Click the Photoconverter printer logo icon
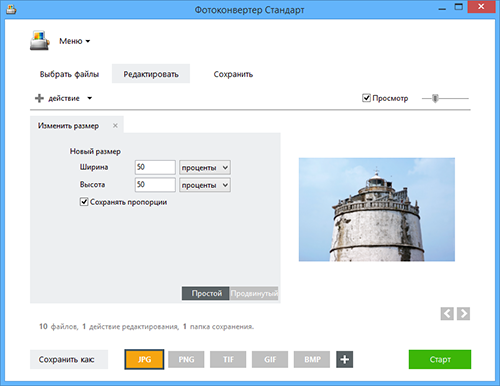 click(40, 40)
